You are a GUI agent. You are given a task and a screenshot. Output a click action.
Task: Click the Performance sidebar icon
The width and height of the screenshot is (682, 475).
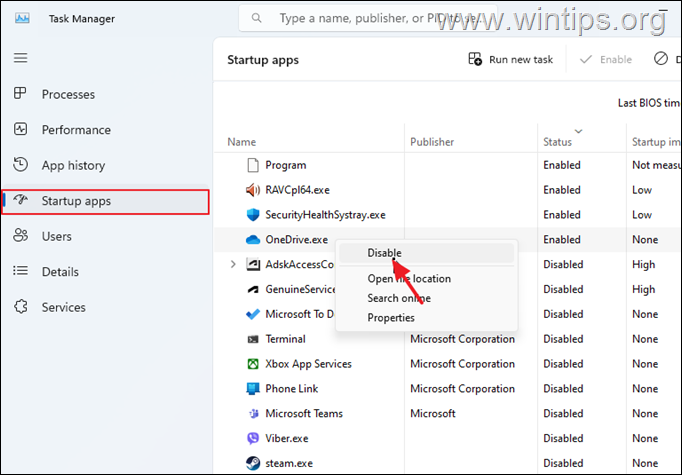point(20,129)
